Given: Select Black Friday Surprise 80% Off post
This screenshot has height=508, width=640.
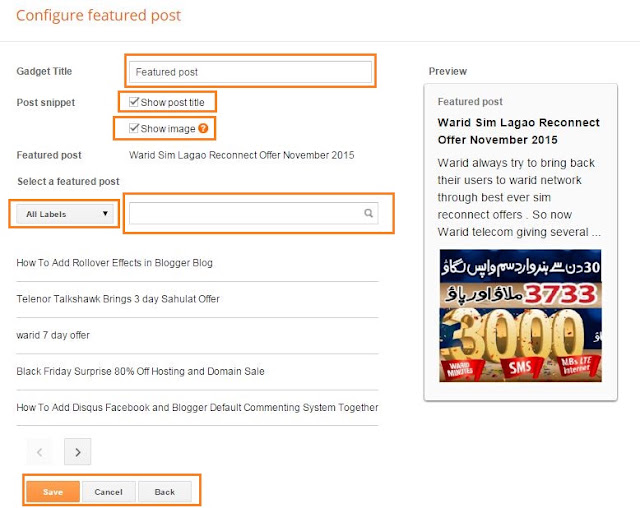Looking at the screenshot, I should pos(140,371).
